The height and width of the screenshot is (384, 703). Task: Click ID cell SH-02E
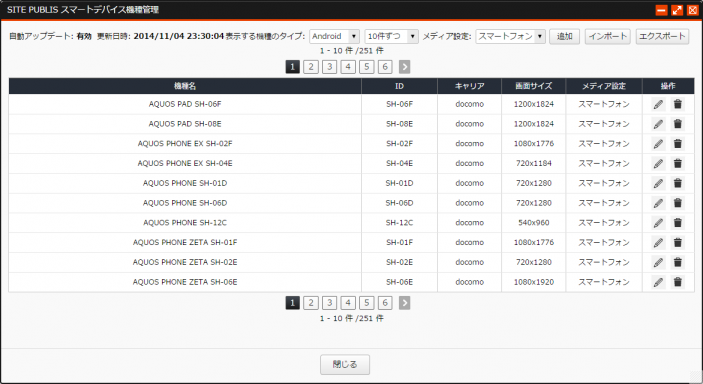click(x=399, y=262)
